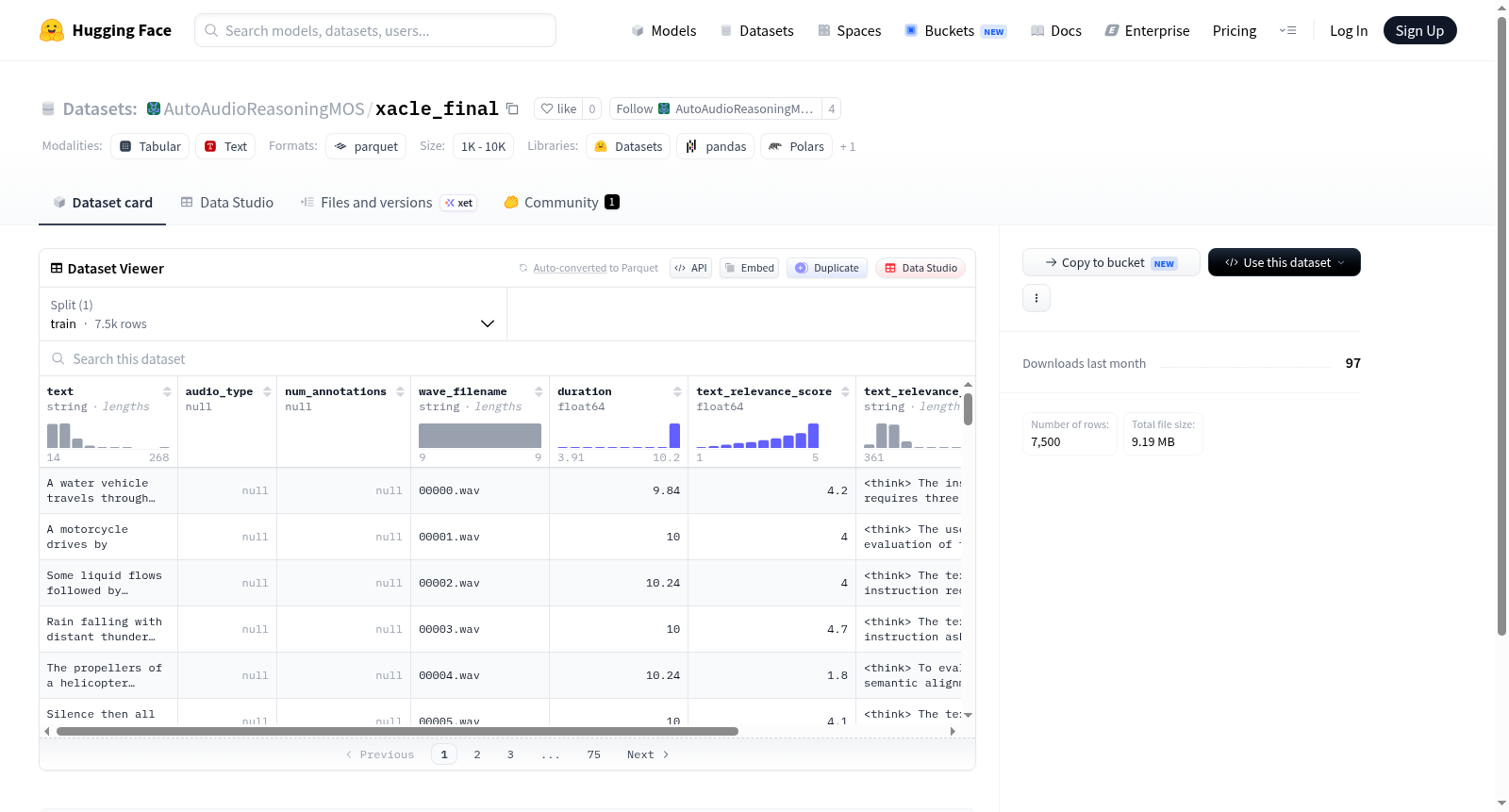Sort by the audio_type column
This screenshot has height=812, width=1509.
(267, 391)
